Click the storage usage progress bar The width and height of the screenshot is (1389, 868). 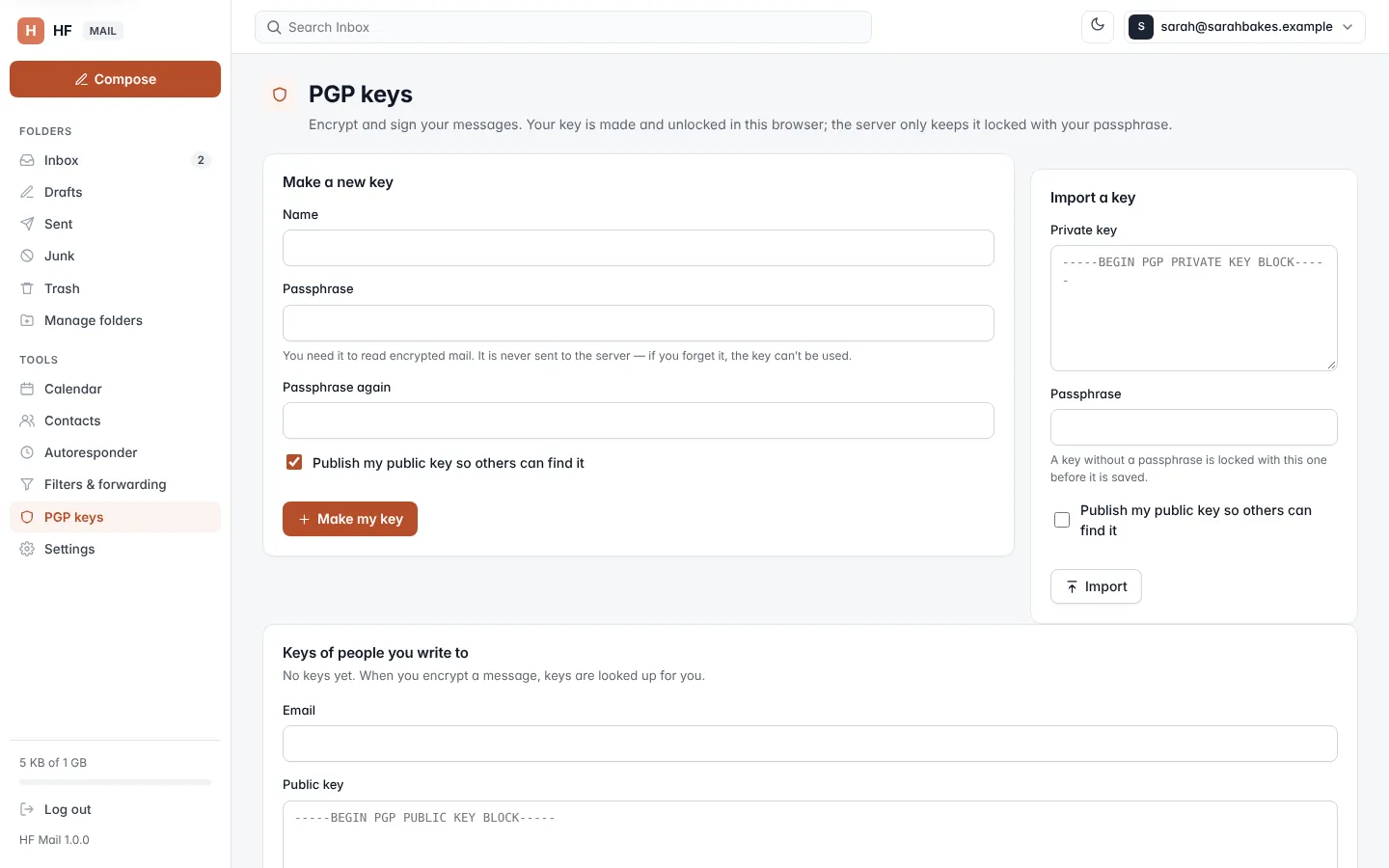point(115,782)
